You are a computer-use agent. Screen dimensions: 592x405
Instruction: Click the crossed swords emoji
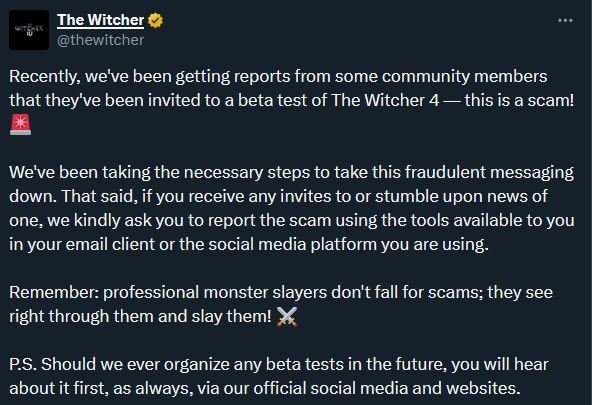click(287, 316)
